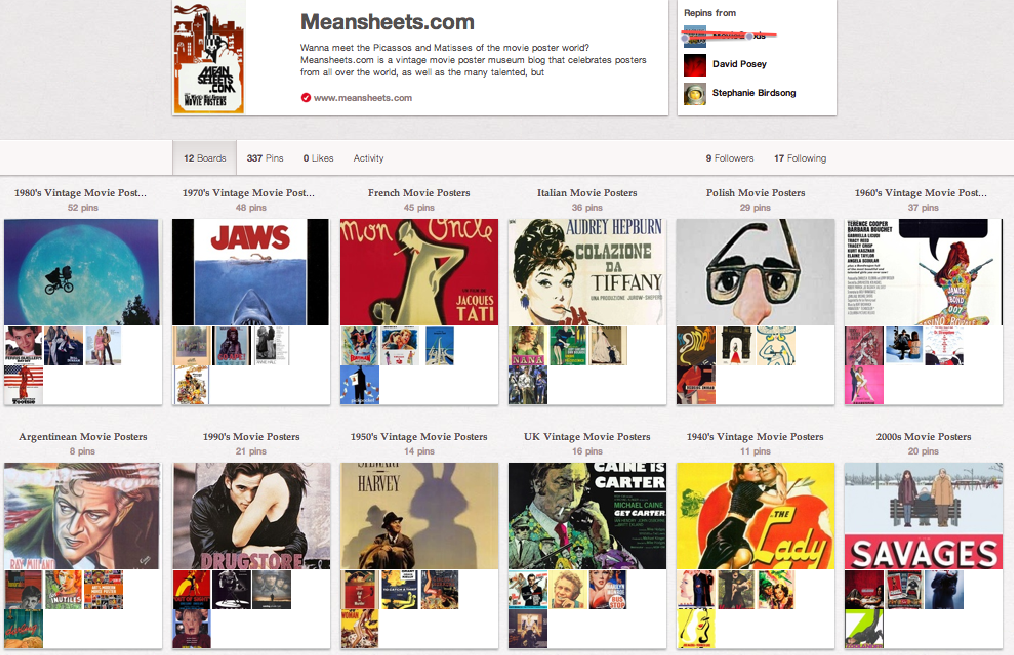Open the www.meansheets.com website link
Viewport: 1014px width, 655px height.
click(363, 98)
